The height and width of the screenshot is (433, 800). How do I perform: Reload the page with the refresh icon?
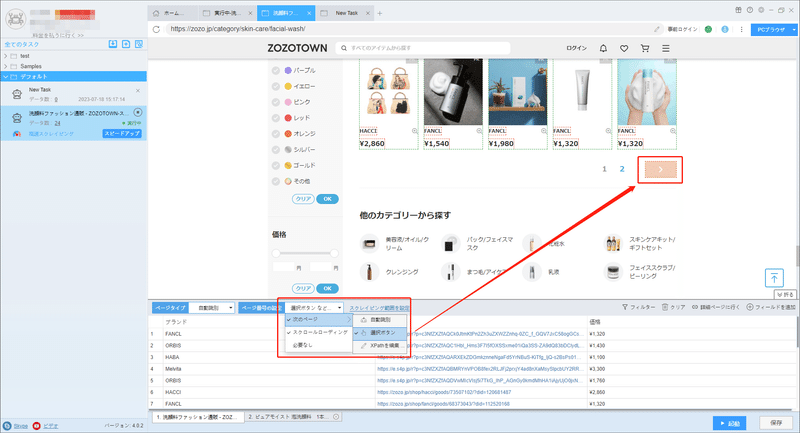click(x=157, y=29)
